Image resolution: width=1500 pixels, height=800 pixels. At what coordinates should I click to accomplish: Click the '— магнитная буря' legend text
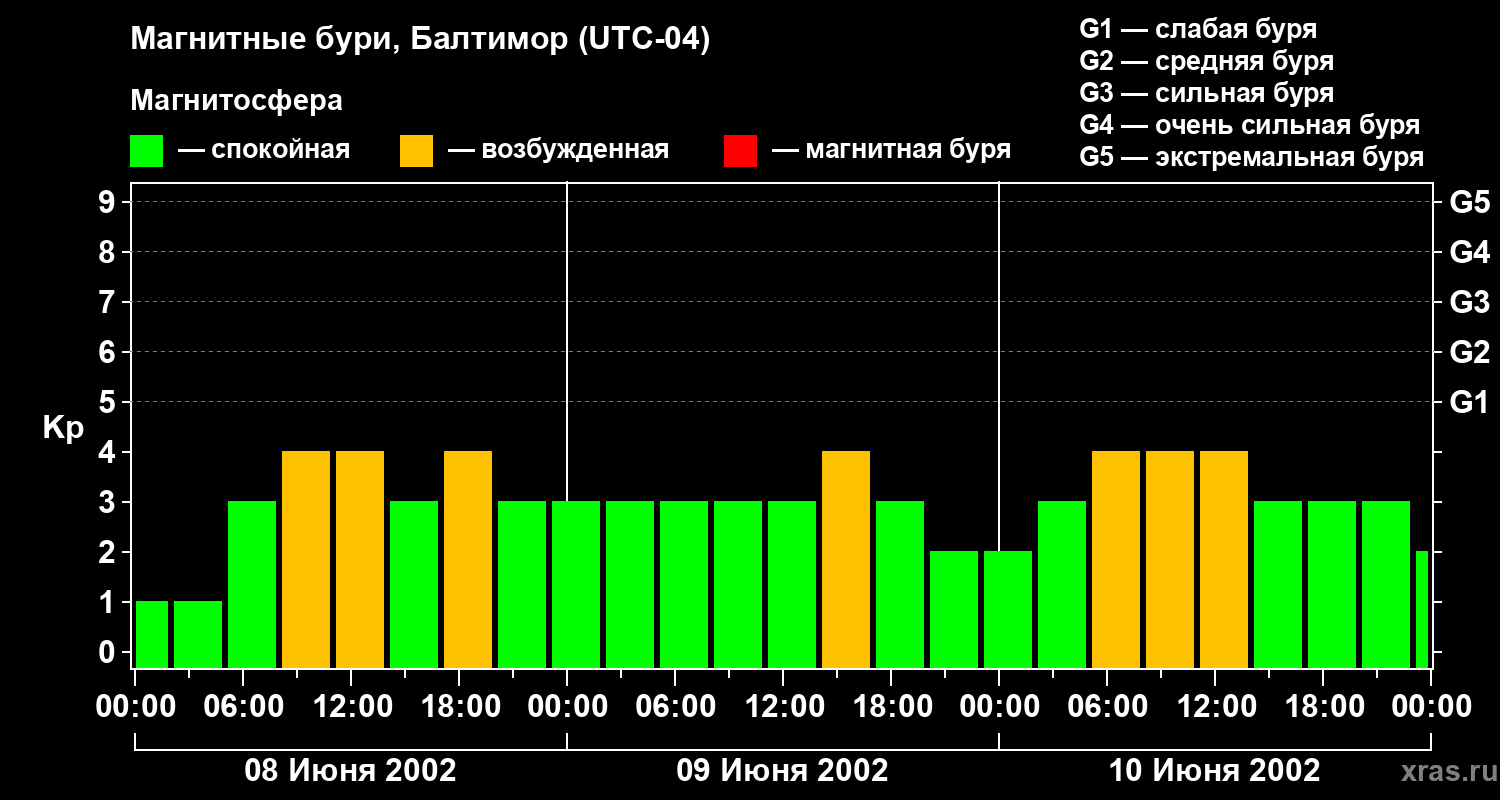(891, 150)
